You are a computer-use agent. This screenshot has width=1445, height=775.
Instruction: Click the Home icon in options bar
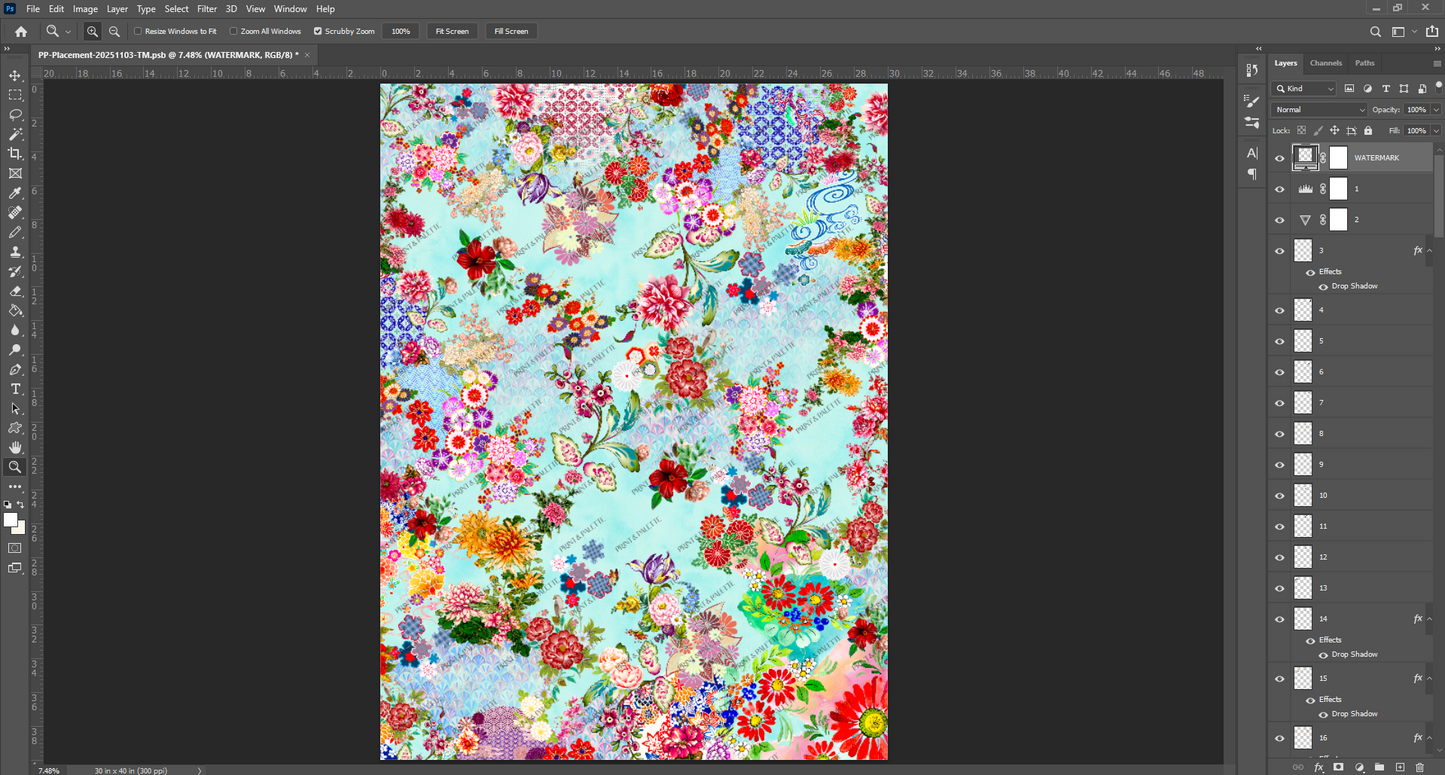pyautogui.click(x=20, y=31)
